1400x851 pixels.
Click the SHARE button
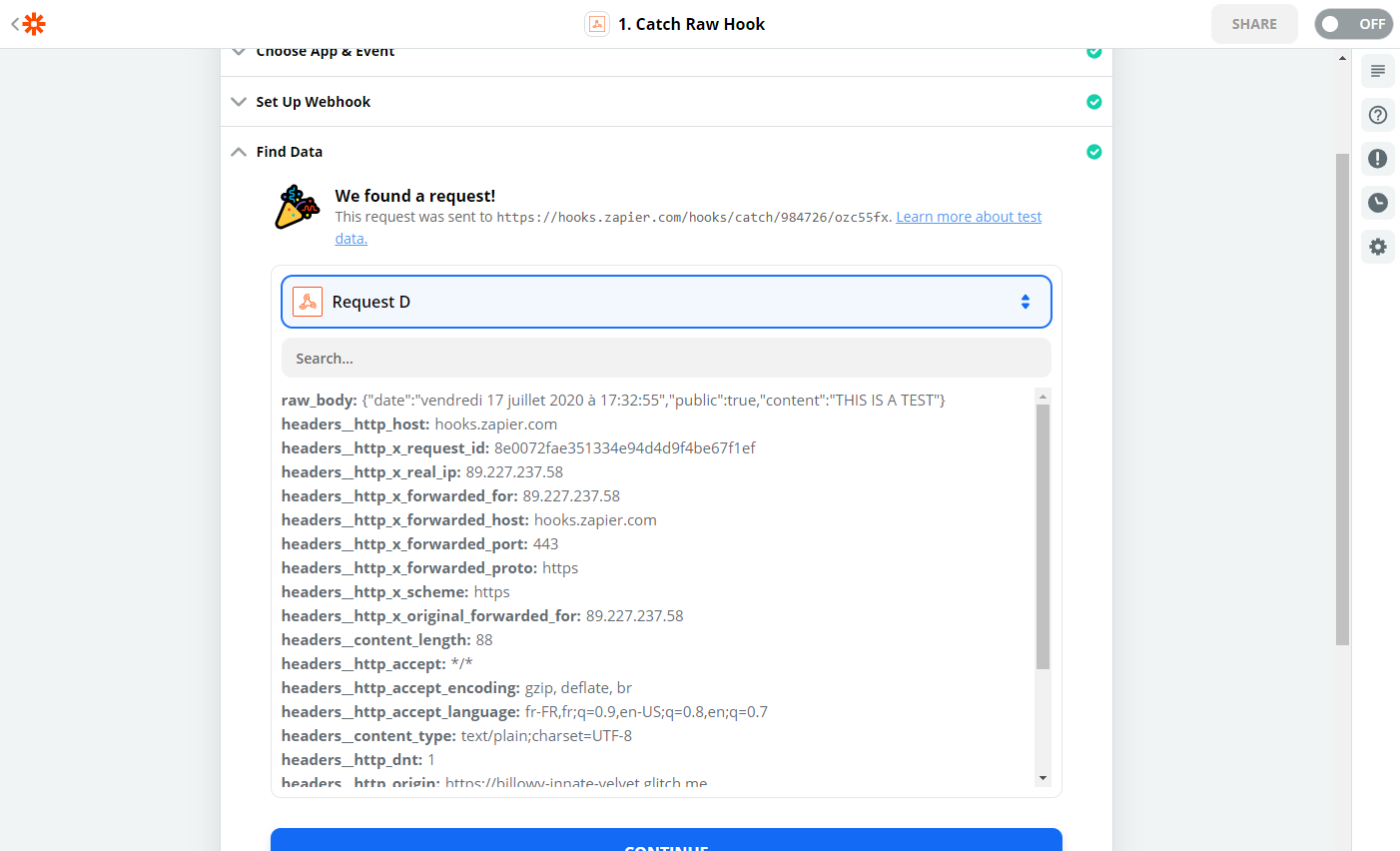pyautogui.click(x=1254, y=23)
